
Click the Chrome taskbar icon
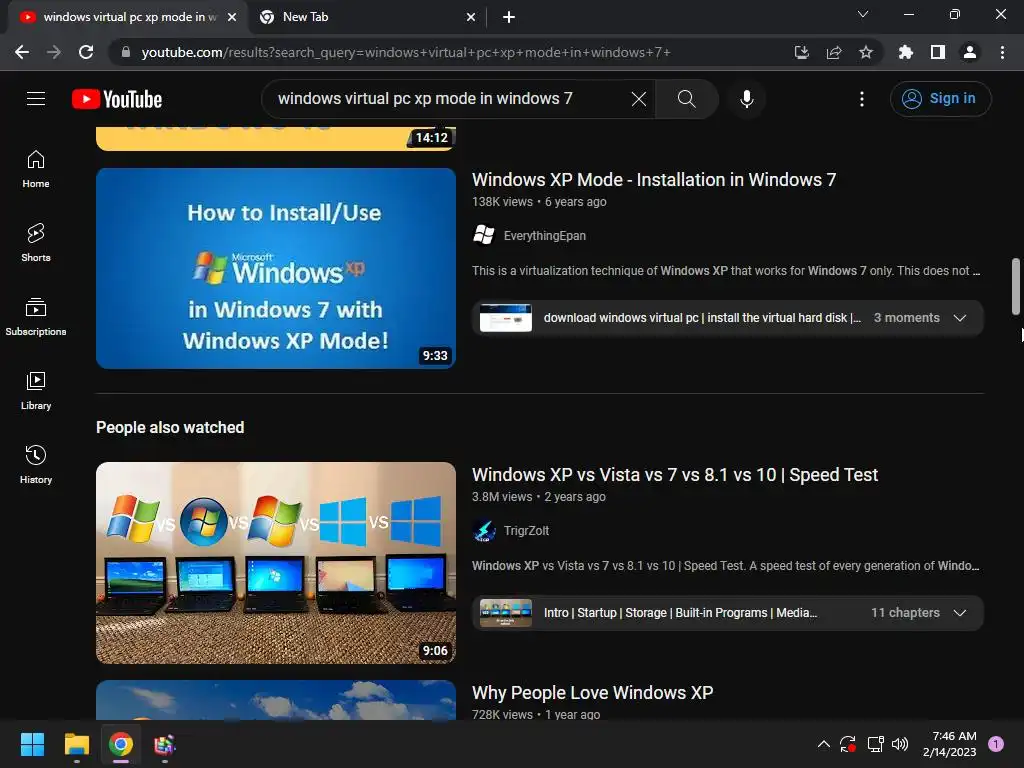point(121,744)
